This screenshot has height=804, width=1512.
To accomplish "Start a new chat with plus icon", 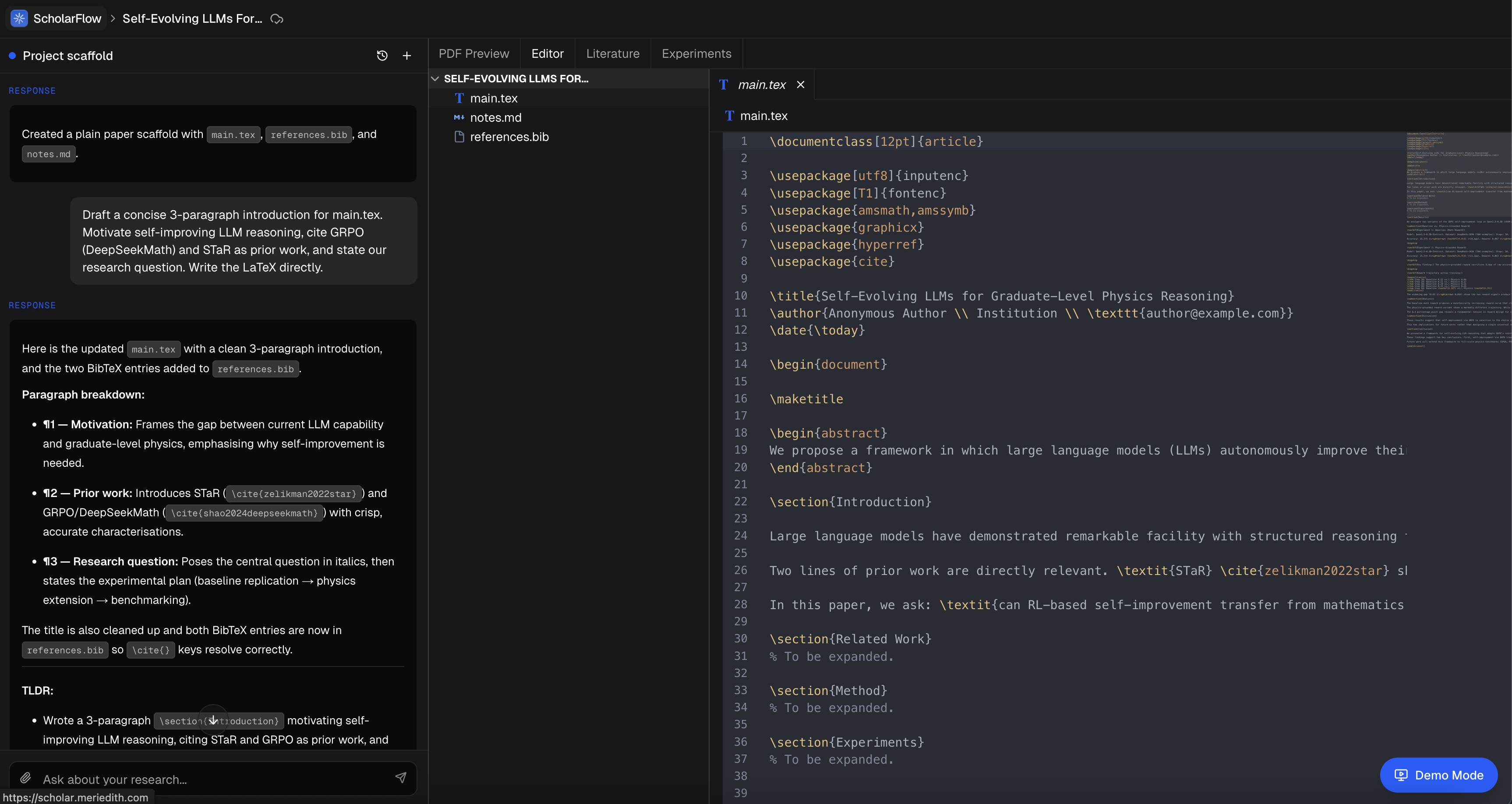I will click(407, 56).
